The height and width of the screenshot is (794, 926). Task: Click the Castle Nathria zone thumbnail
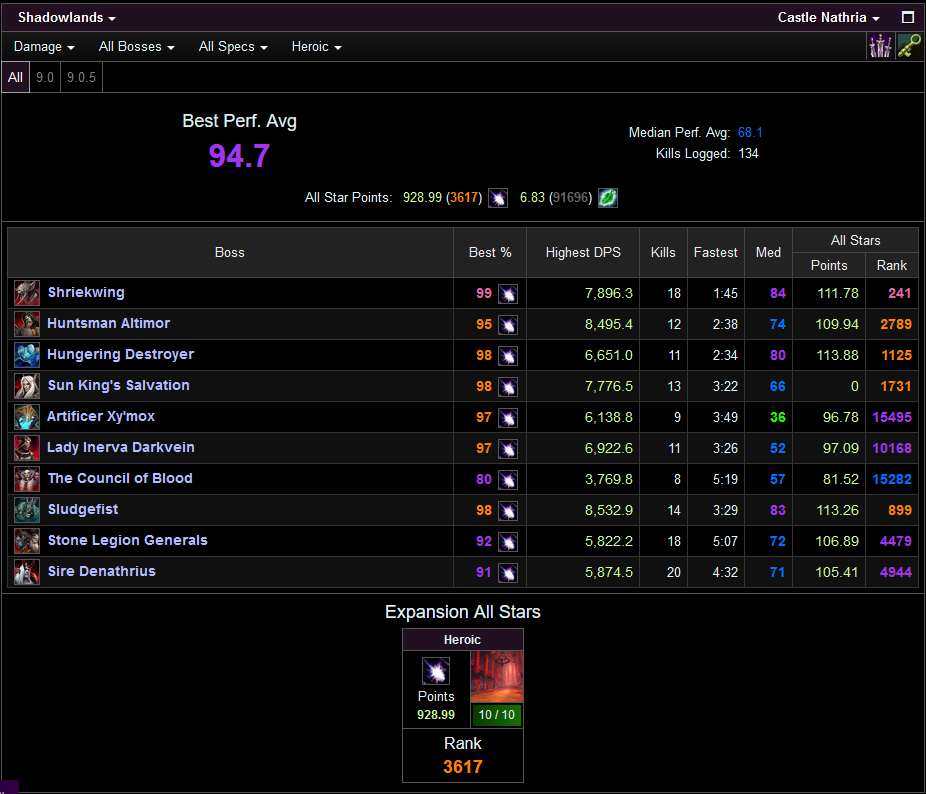497,677
